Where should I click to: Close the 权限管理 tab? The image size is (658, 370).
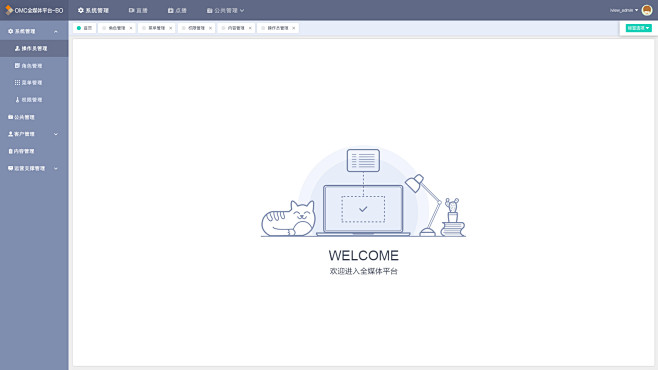[210, 28]
